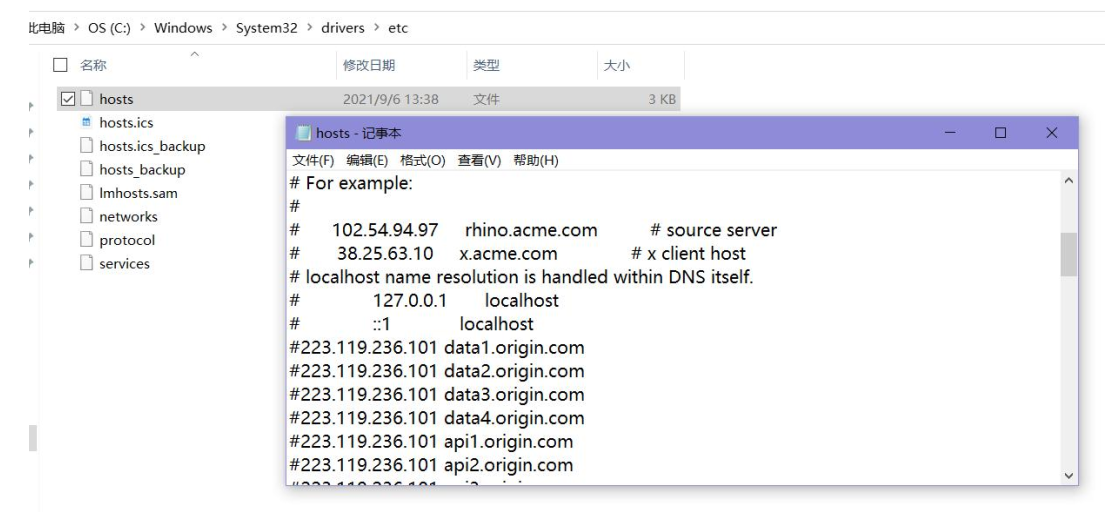
Task: Click the Notepad icon in the title bar
Action: 303,133
